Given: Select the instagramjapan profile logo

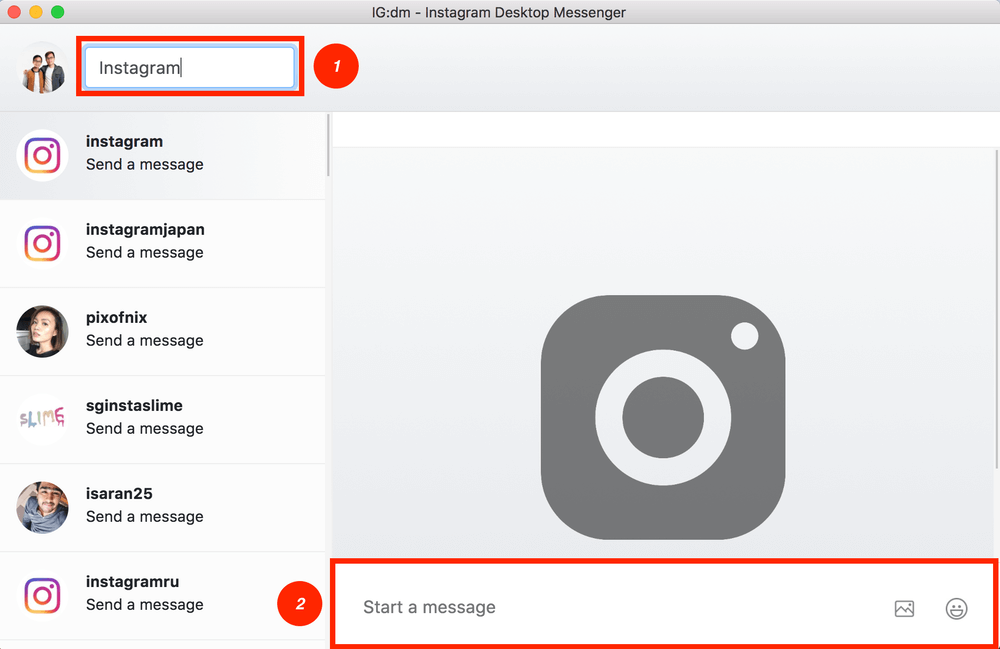Looking at the screenshot, I should [x=42, y=243].
